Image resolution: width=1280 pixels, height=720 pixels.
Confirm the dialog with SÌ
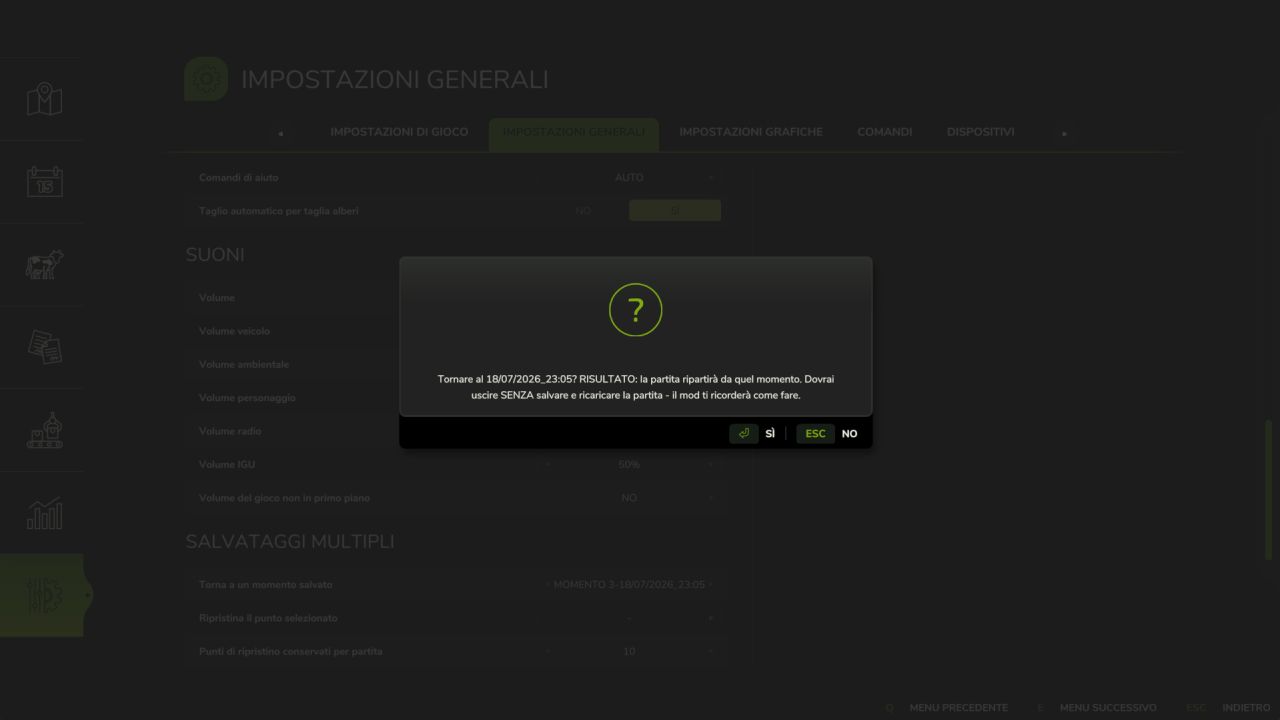pyautogui.click(x=770, y=433)
